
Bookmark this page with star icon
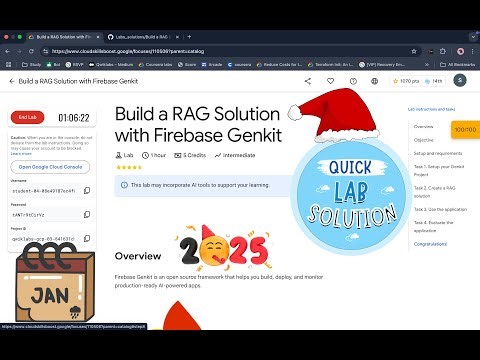(x=414, y=51)
